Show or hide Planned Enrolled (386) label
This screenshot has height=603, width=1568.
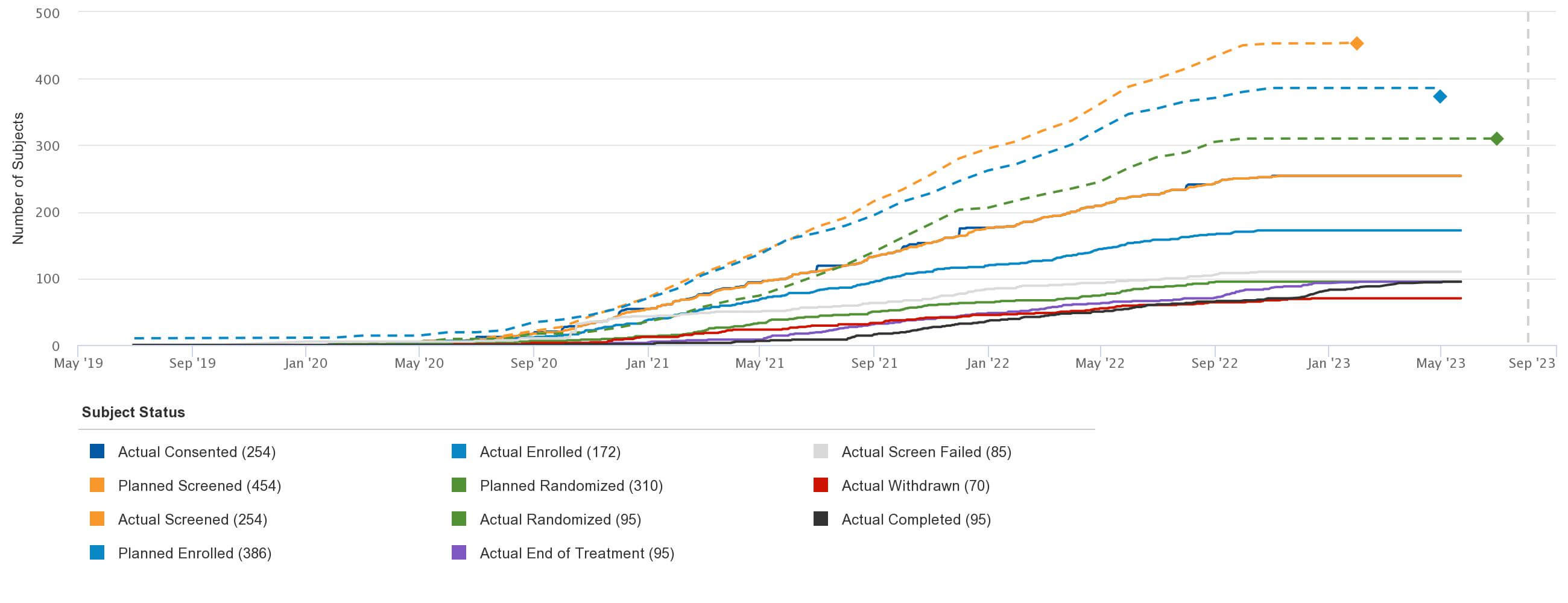(194, 553)
